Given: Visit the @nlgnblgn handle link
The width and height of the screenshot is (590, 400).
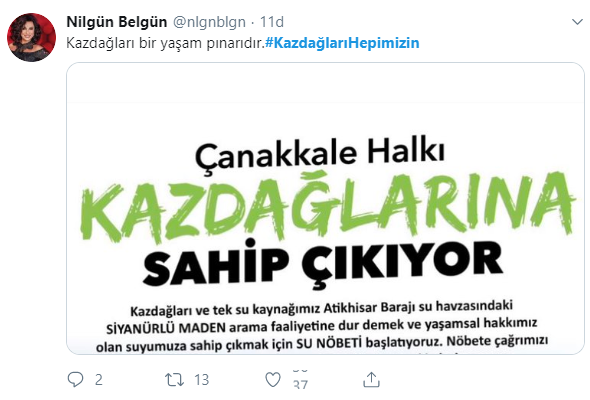Looking at the screenshot, I should coord(209,22).
